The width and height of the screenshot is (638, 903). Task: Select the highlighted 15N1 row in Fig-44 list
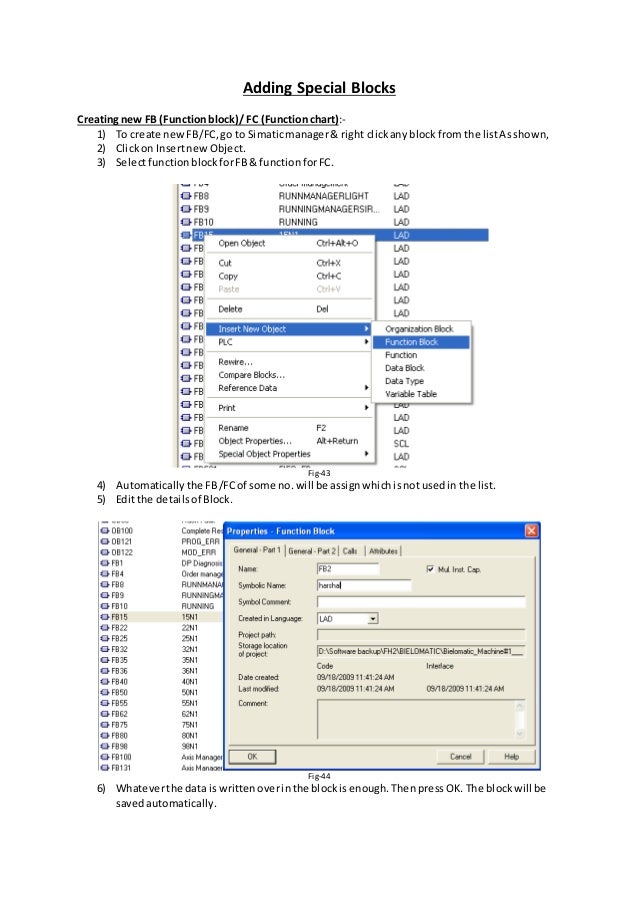[161, 617]
